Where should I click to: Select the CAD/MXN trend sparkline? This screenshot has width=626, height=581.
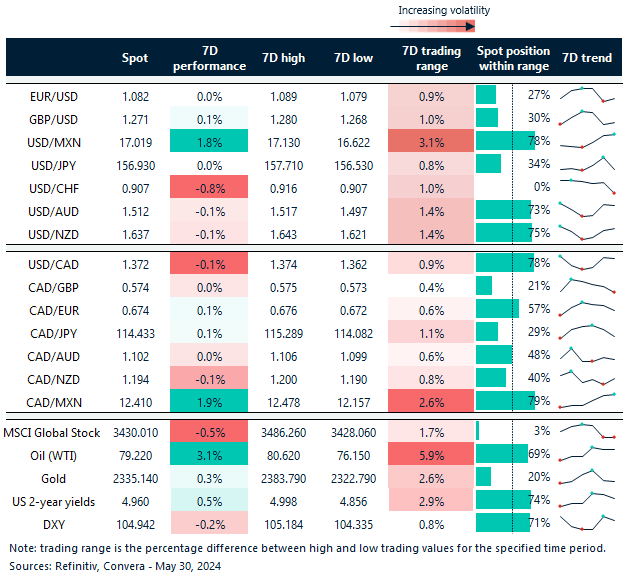(x=587, y=402)
